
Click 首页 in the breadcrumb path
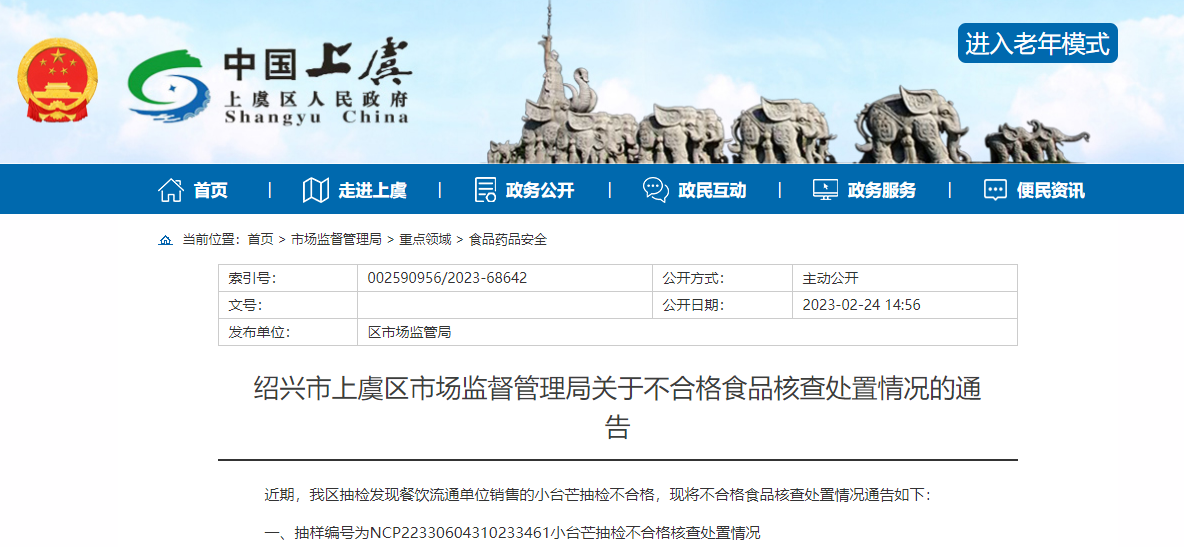[x=261, y=240]
